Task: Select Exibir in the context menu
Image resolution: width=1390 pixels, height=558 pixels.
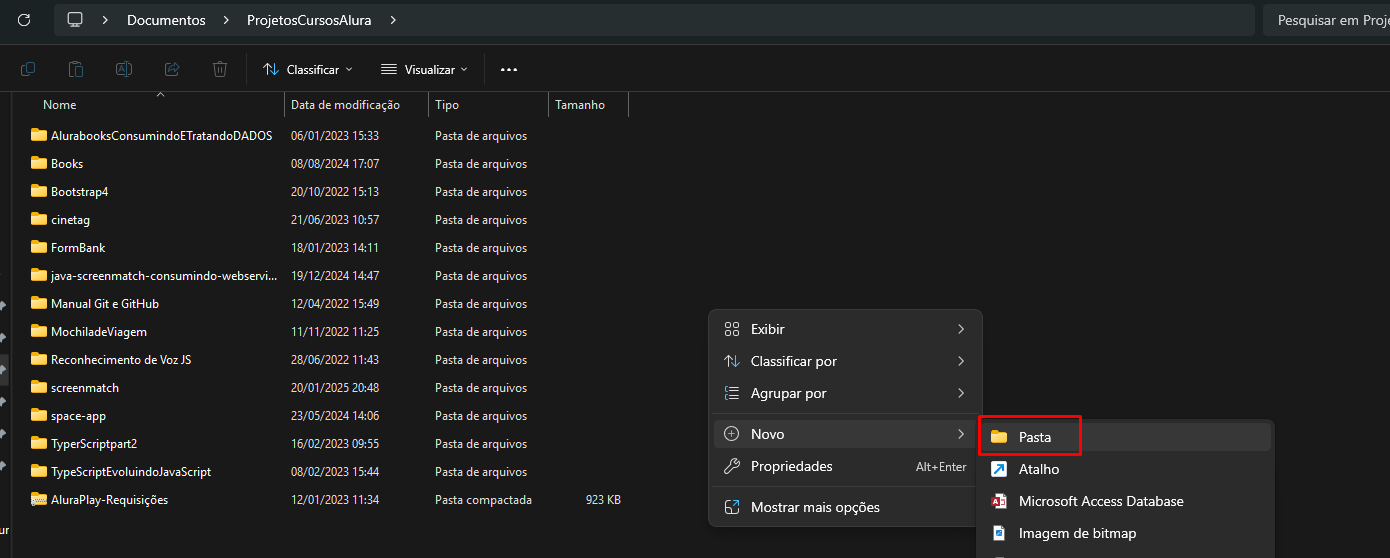Action: (x=845, y=329)
